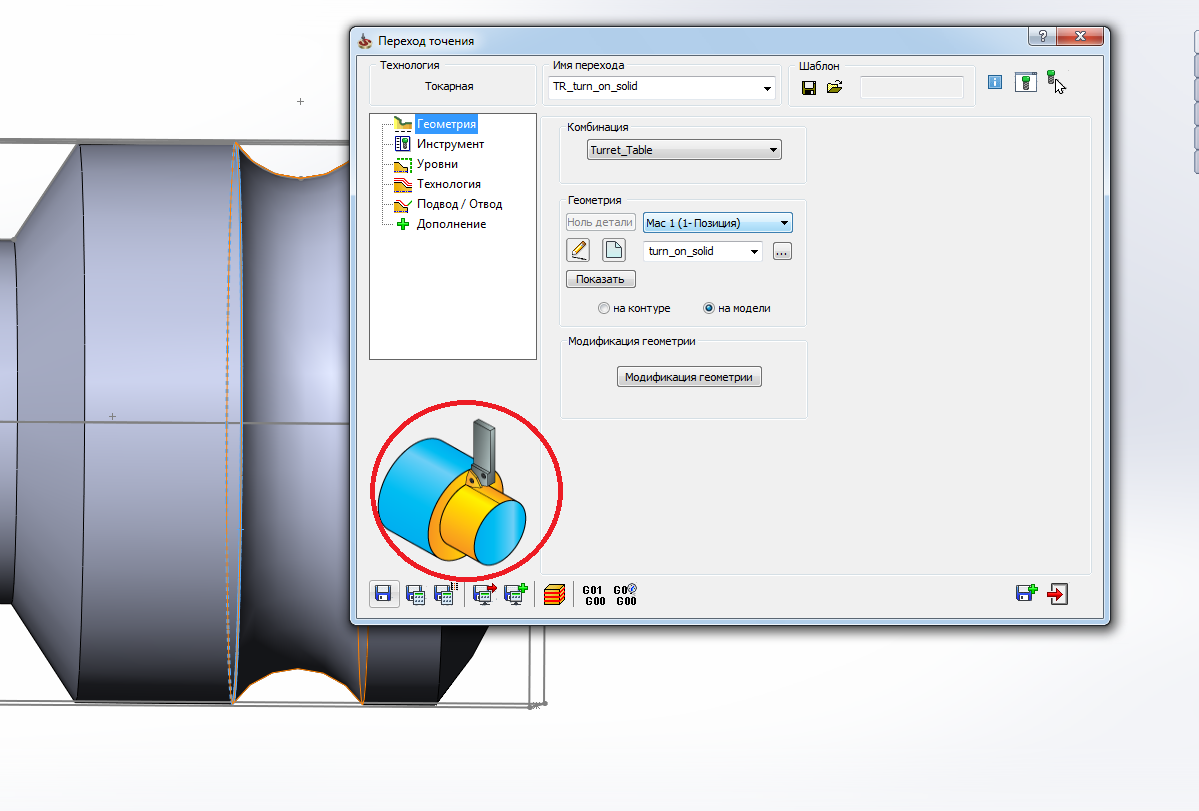Save the template with floppy icon under Шаблон
The height and width of the screenshot is (811, 1199).
click(809, 88)
